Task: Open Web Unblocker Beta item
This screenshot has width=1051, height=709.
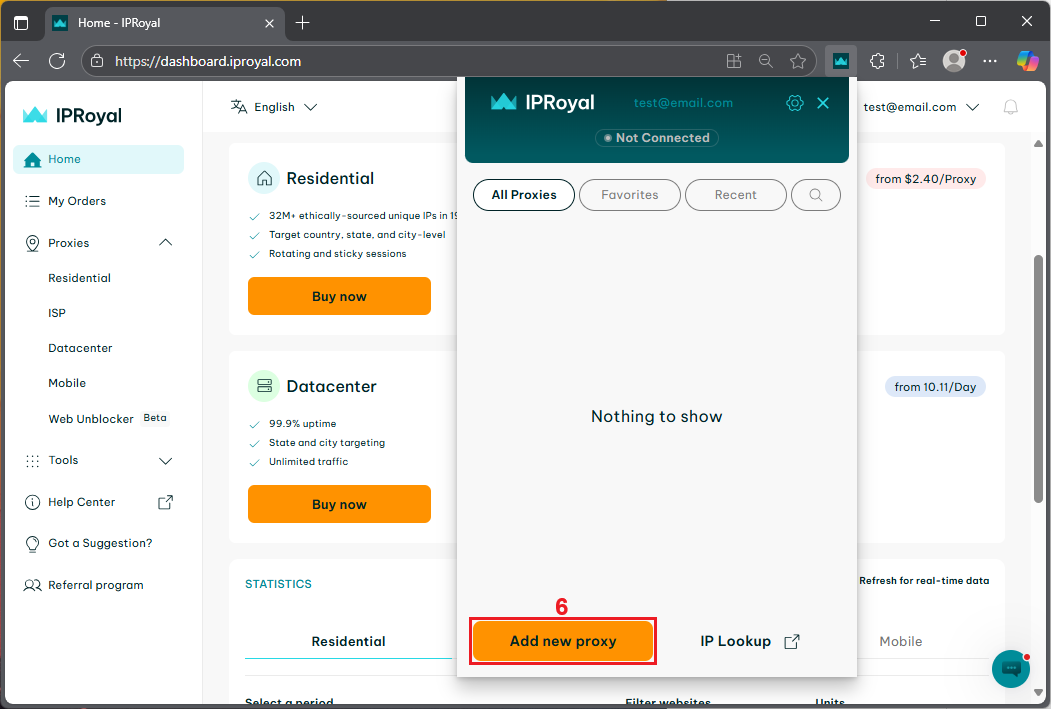Action: [x=108, y=419]
